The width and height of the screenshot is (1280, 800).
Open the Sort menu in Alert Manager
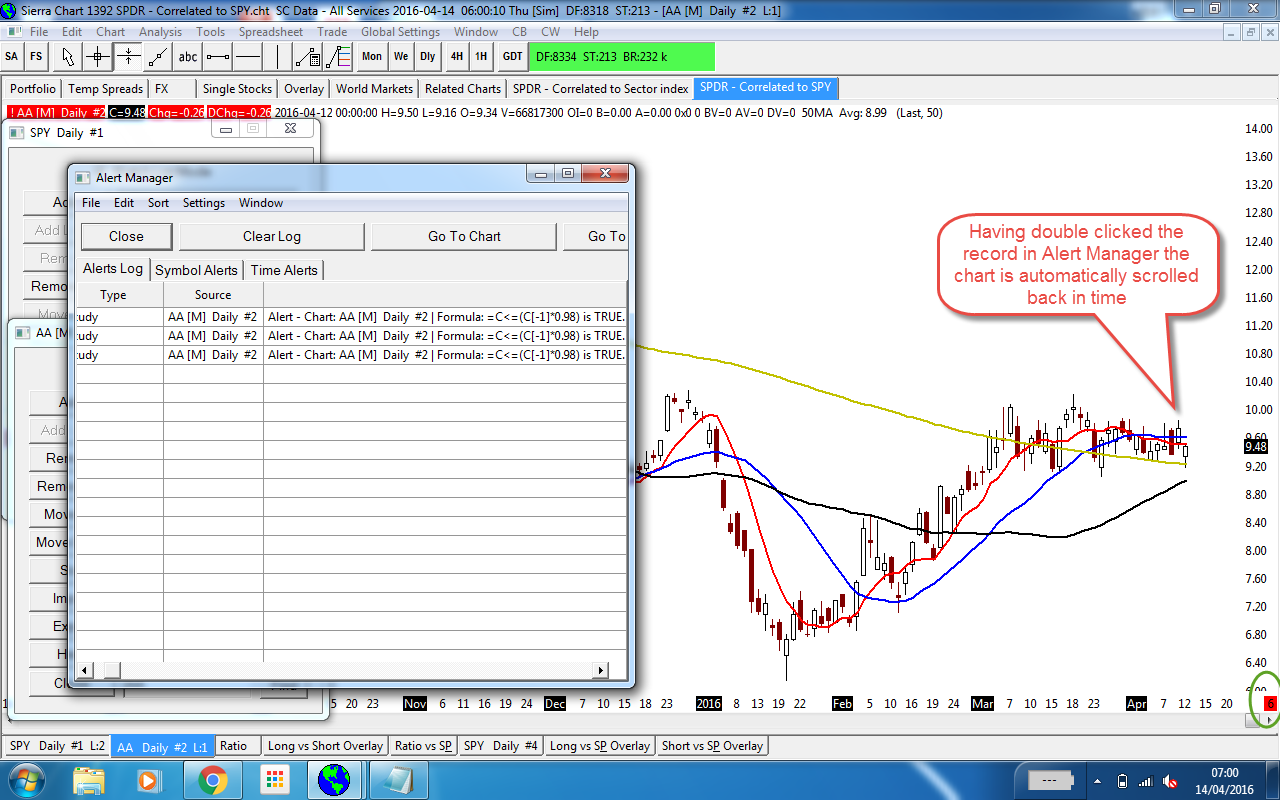click(158, 203)
